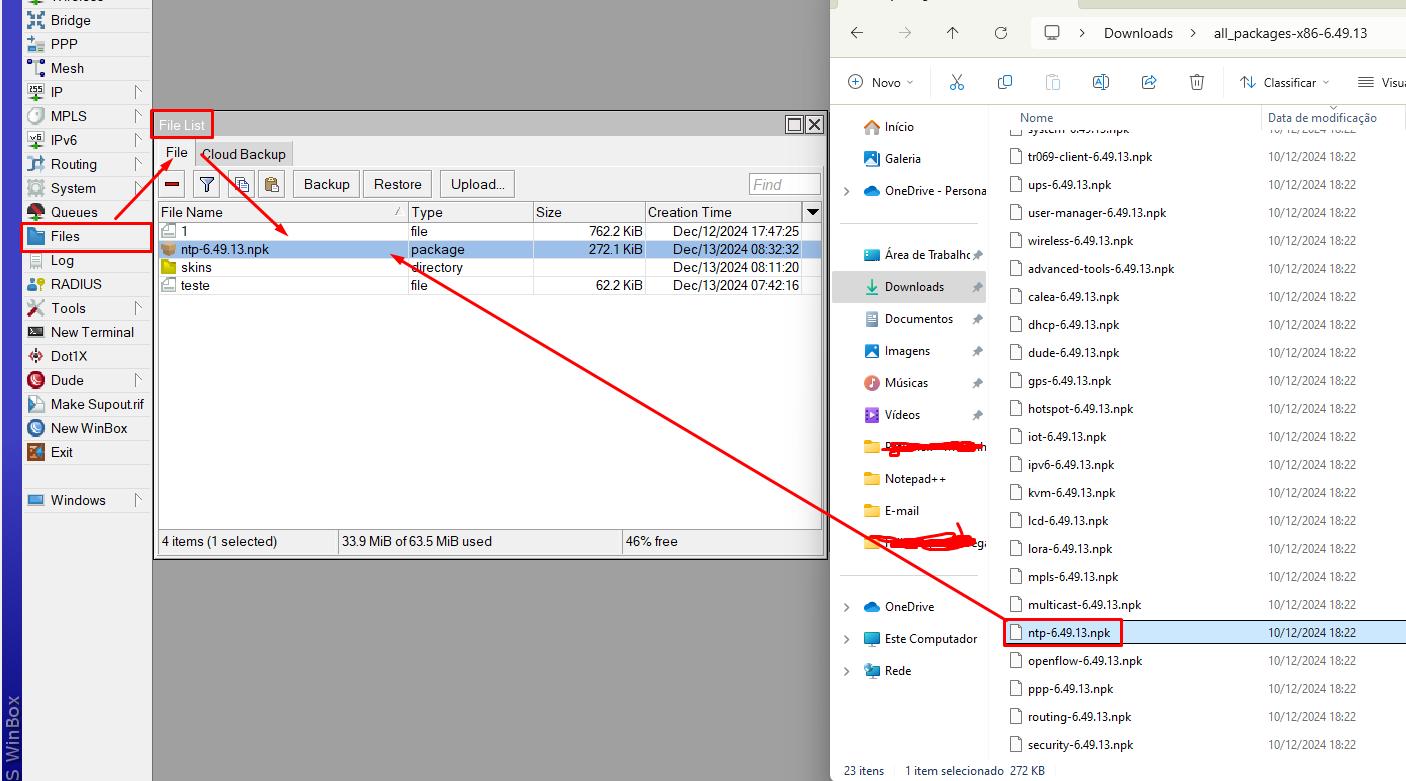Open the Novo dropdown menu
Screen dimensions: 1406x781
[880, 82]
